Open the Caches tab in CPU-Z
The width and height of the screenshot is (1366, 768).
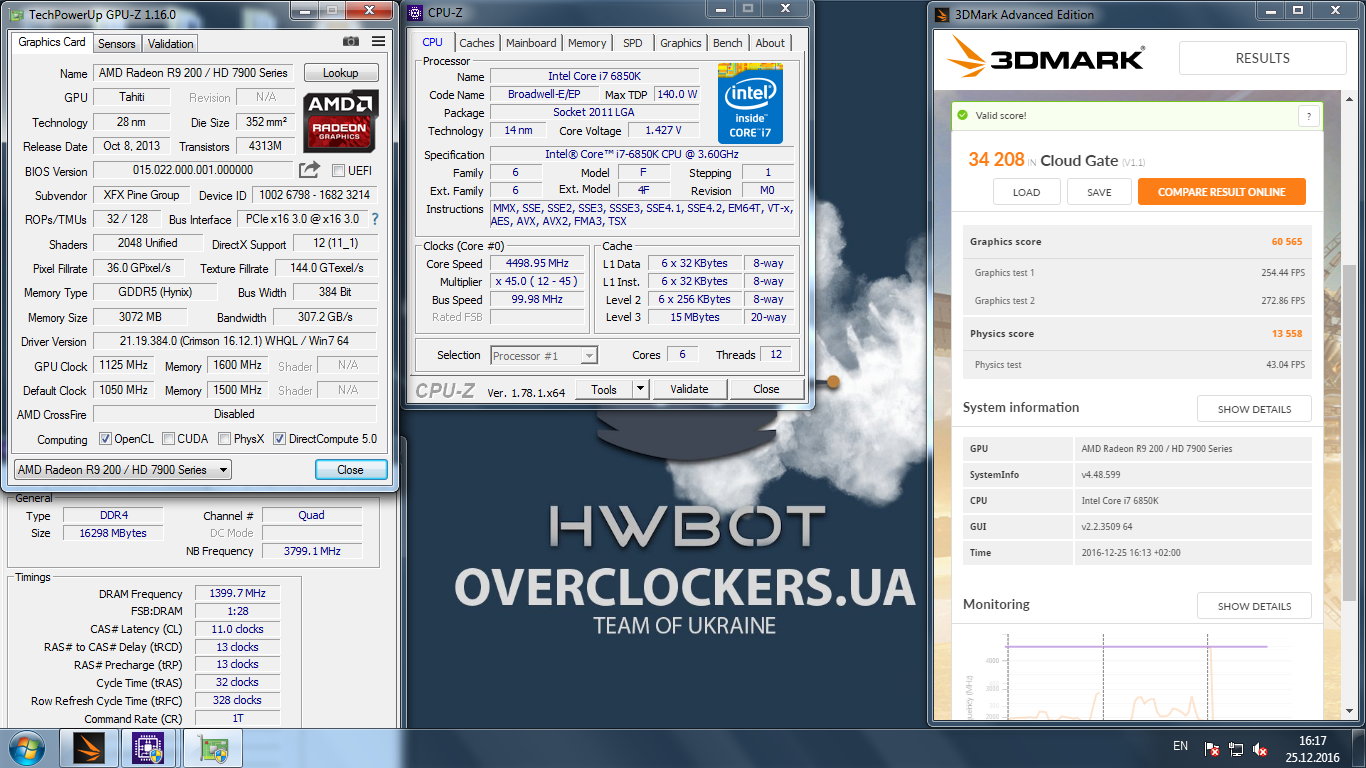point(477,43)
